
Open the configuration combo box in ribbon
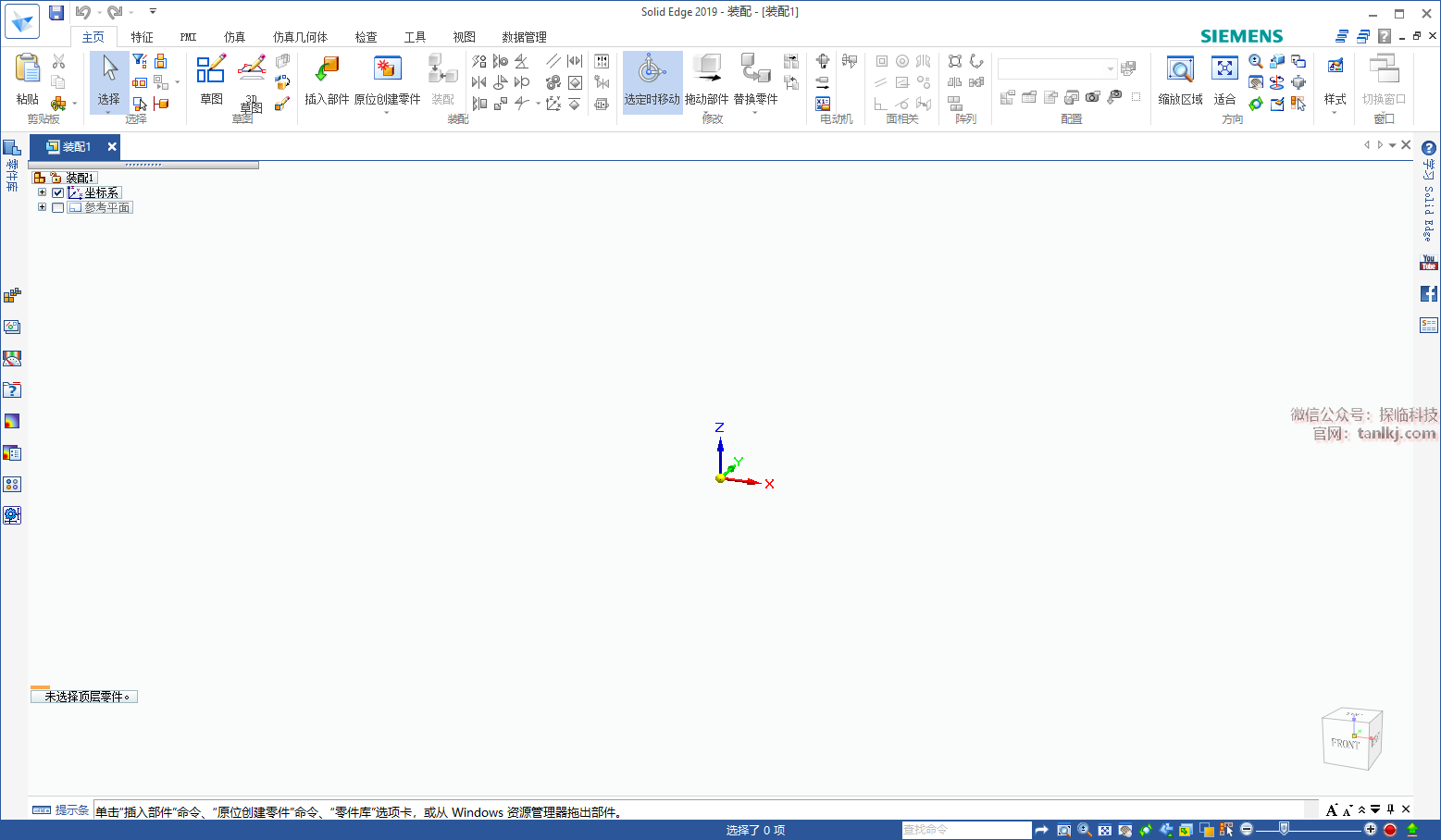[1057, 69]
